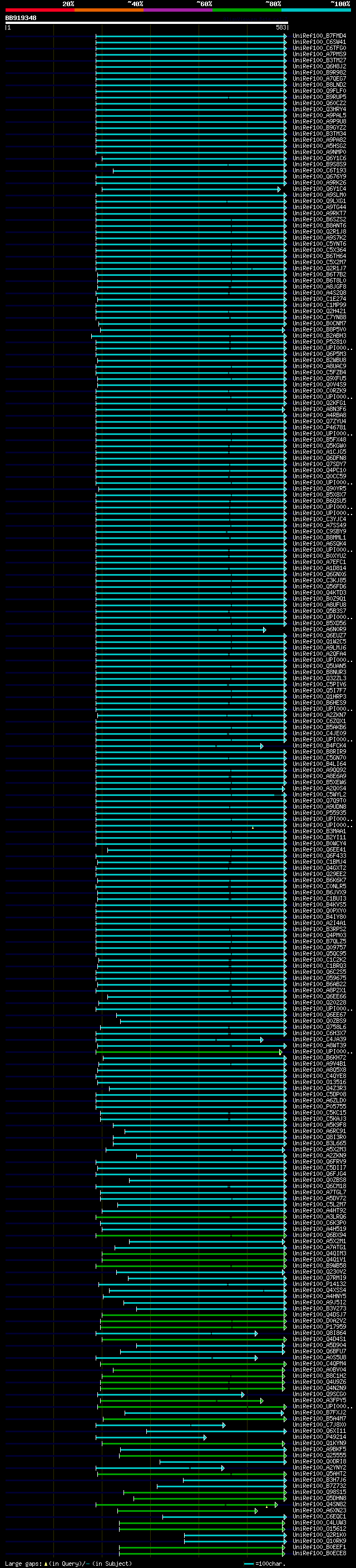Click the UniRef100_B0EEF1 label
The height and width of the screenshot is (1568, 356).
point(319,1547)
